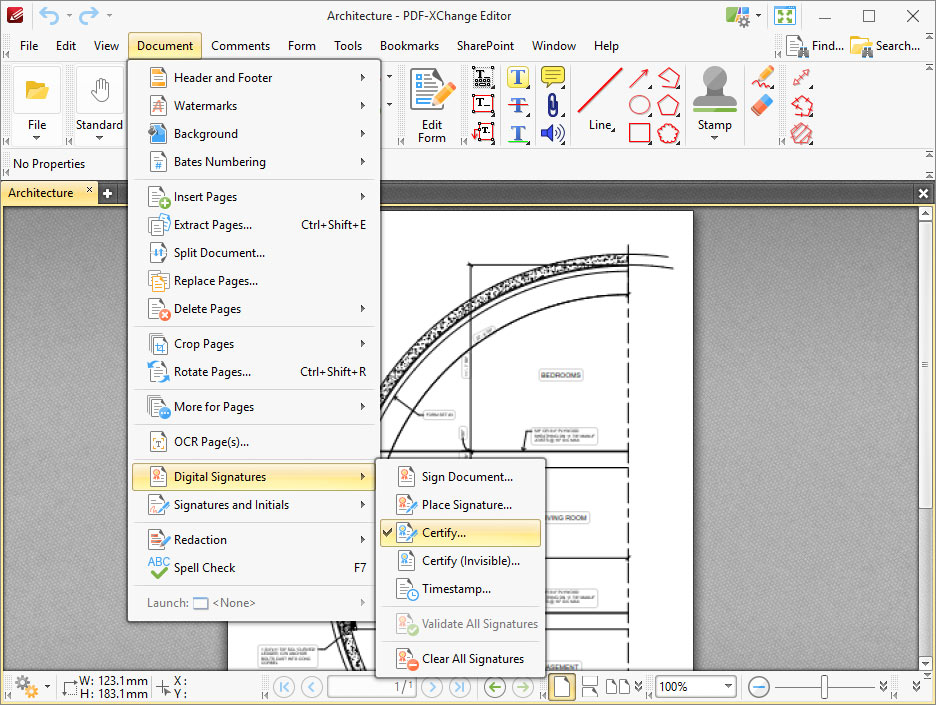
Task: Open the Redo history dropdown arrow
Action: pyautogui.click(x=109, y=16)
